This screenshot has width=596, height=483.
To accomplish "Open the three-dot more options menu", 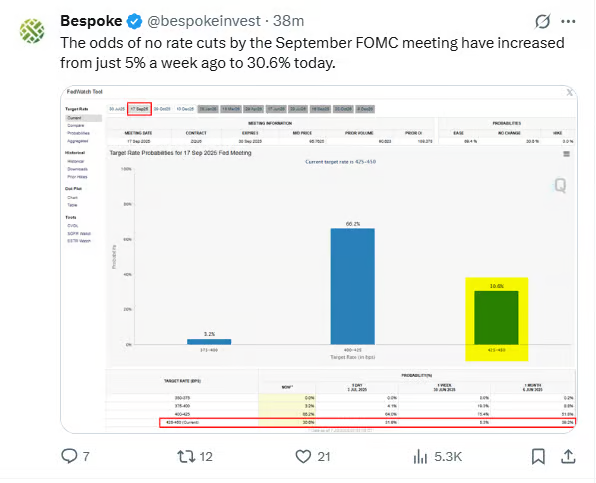I will coord(568,22).
